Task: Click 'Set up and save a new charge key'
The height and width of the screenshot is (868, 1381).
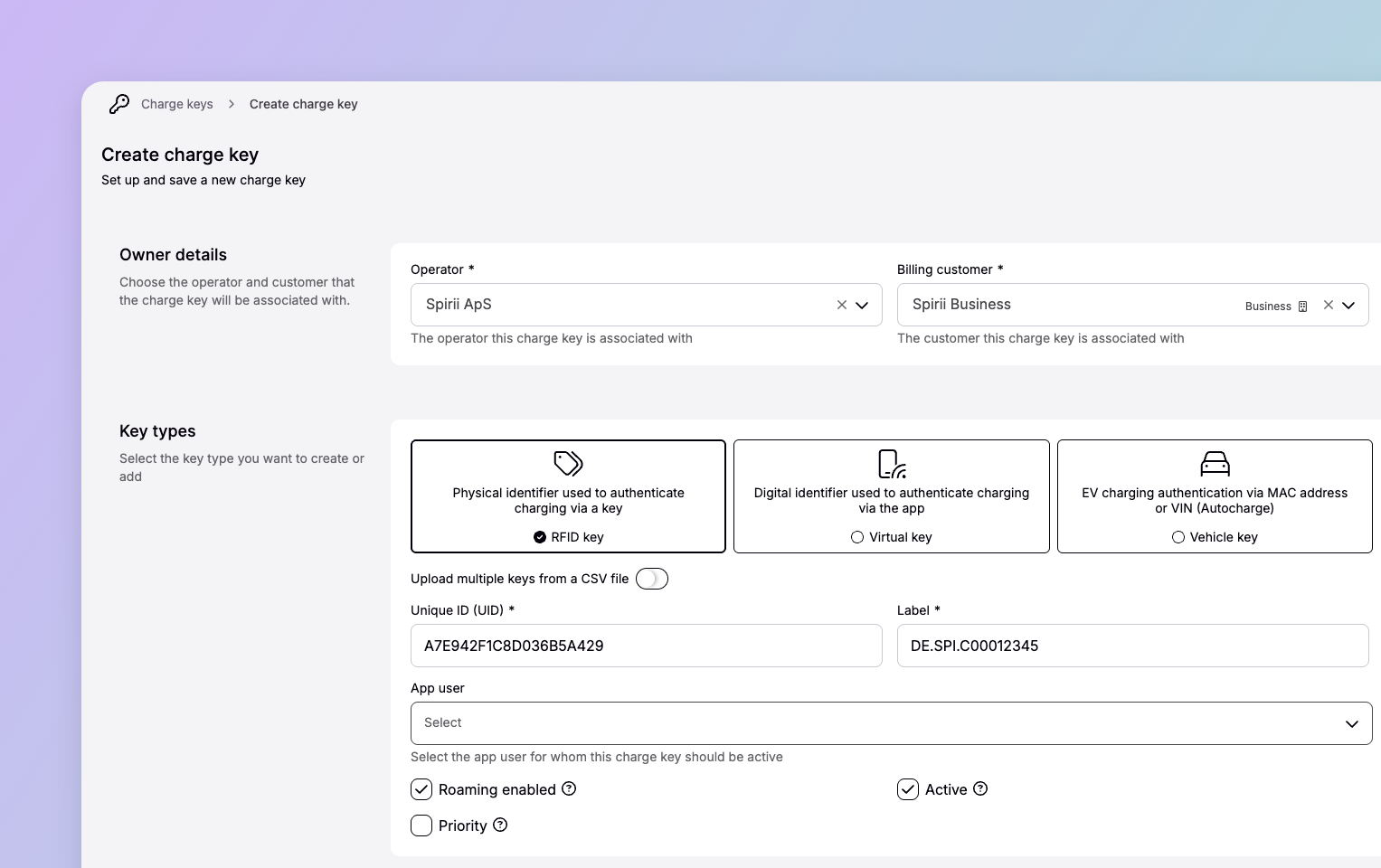Action: click(x=203, y=180)
